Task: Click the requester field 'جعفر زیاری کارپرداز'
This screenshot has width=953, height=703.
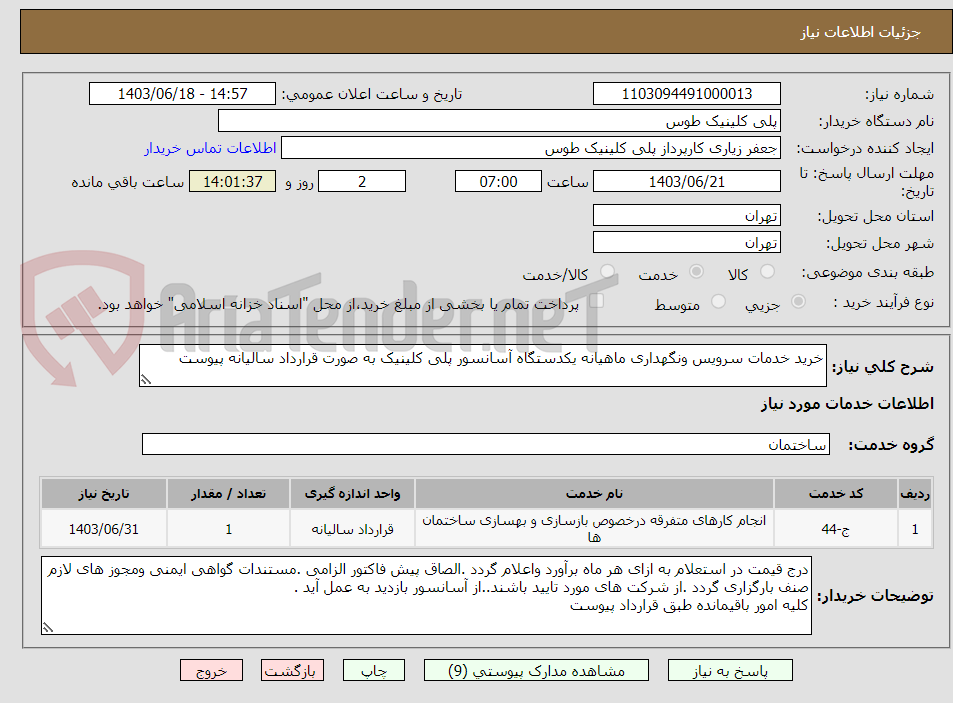Action: (531, 148)
